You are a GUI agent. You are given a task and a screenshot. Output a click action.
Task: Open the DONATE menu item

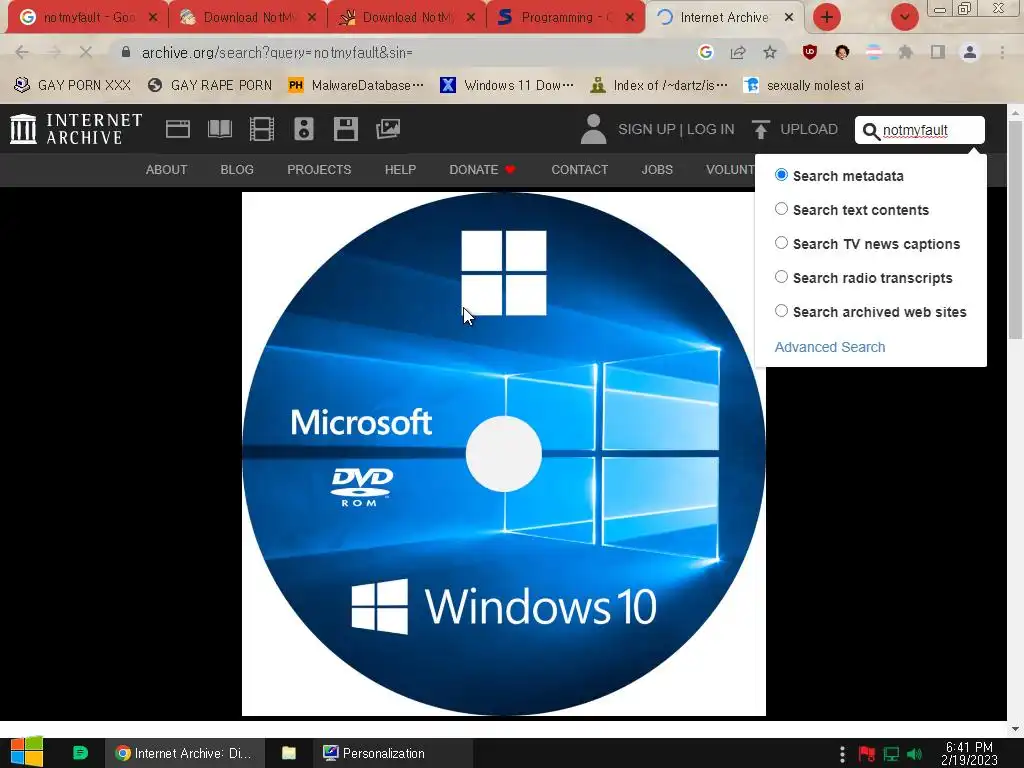click(x=483, y=170)
